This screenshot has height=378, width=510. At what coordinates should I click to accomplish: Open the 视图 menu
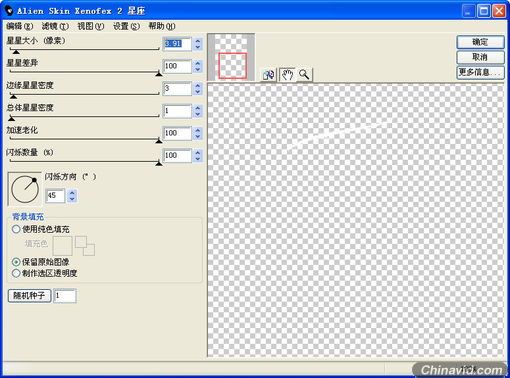[x=91, y=26]
